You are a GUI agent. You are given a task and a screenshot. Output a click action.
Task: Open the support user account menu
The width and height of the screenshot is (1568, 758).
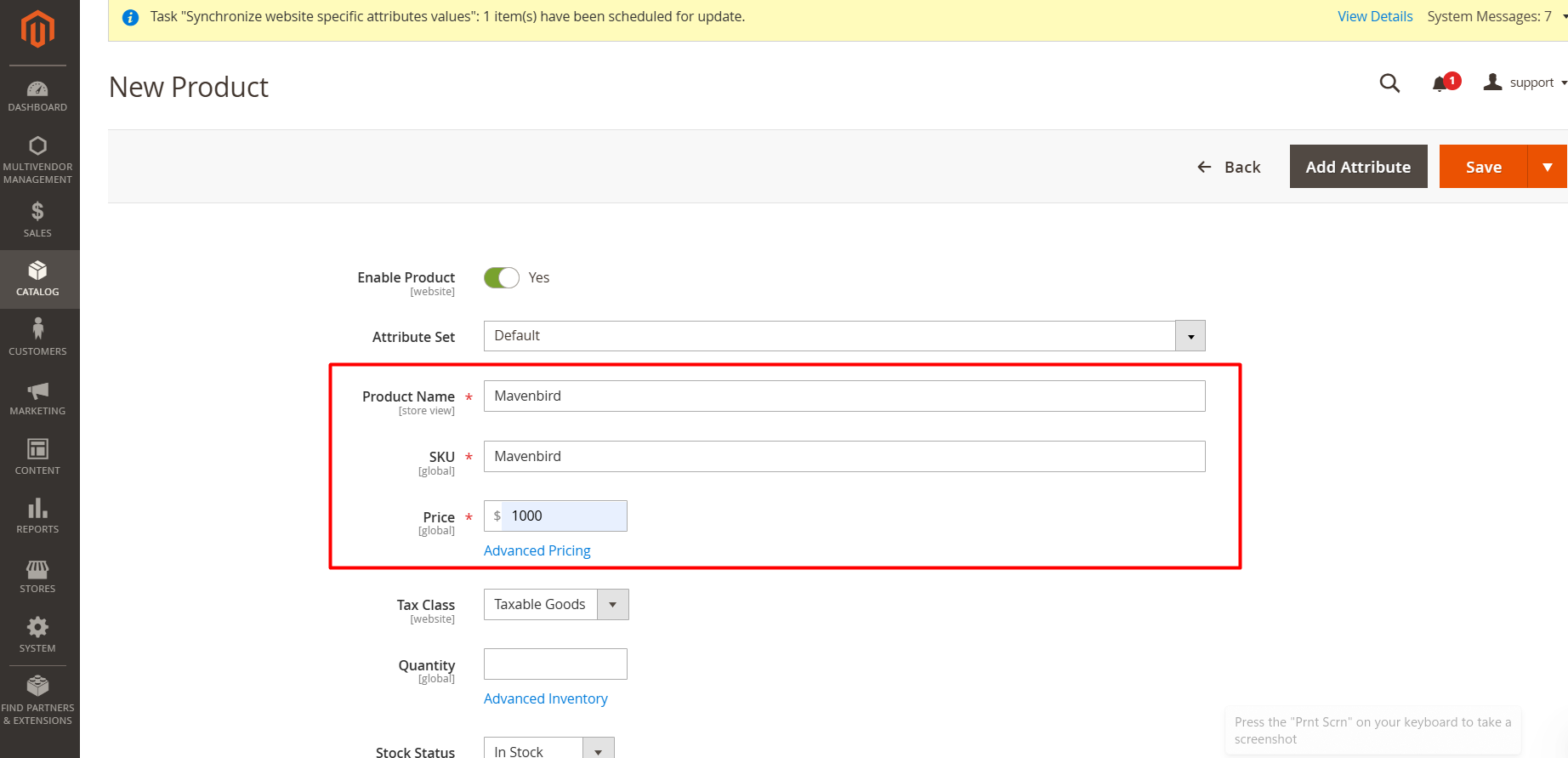1525,83
